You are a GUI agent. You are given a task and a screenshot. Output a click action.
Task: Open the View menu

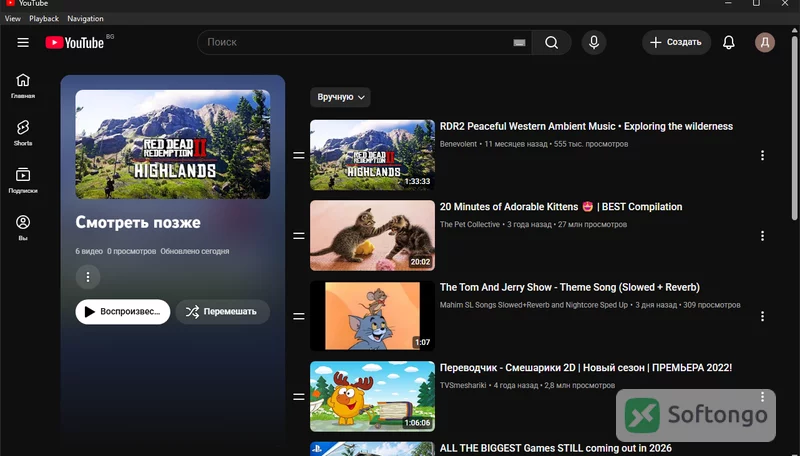pos(13,18)
